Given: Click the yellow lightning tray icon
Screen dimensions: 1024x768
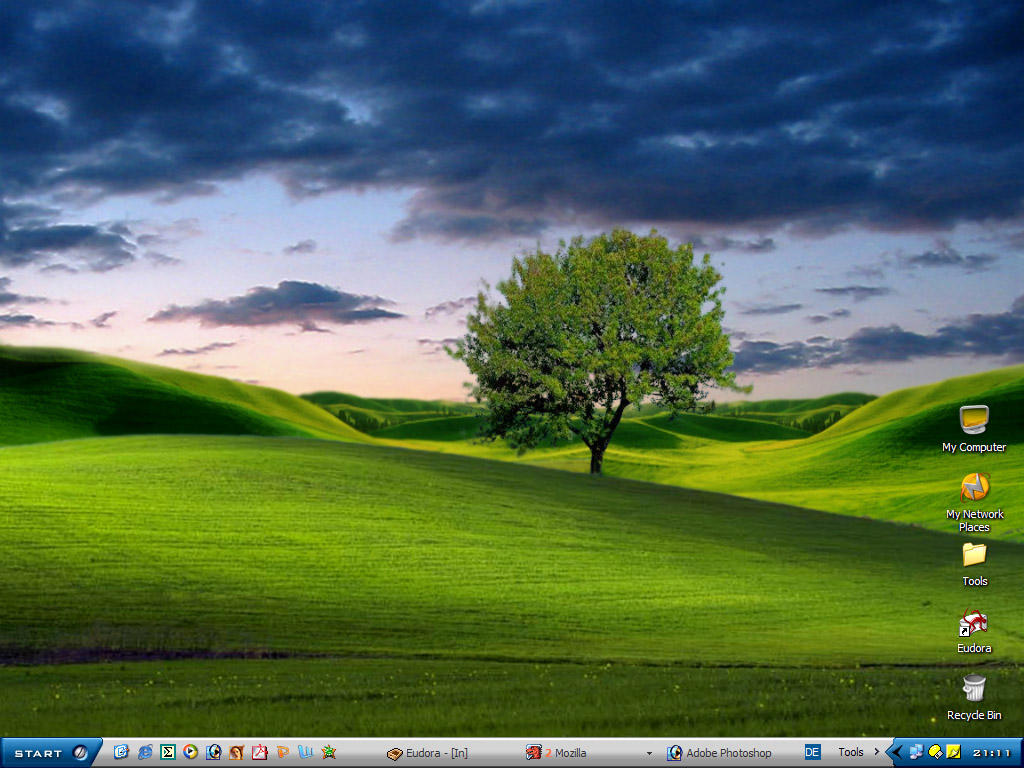Looking at the screenshot, I should [x=953, y=752].
